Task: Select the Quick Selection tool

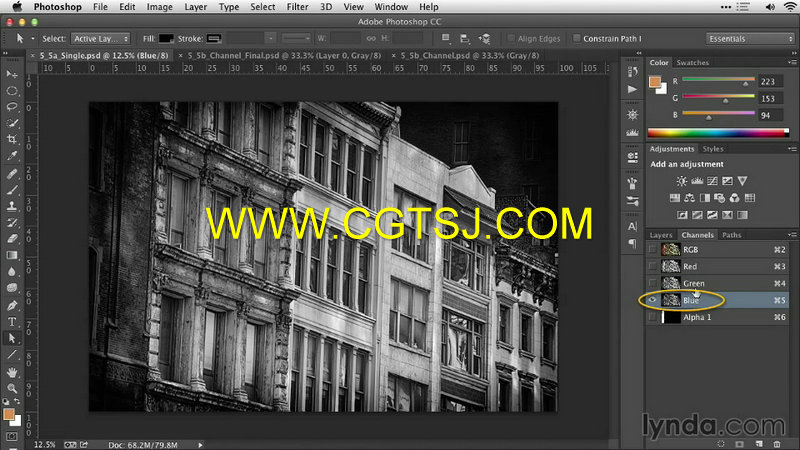Action: 12,123
